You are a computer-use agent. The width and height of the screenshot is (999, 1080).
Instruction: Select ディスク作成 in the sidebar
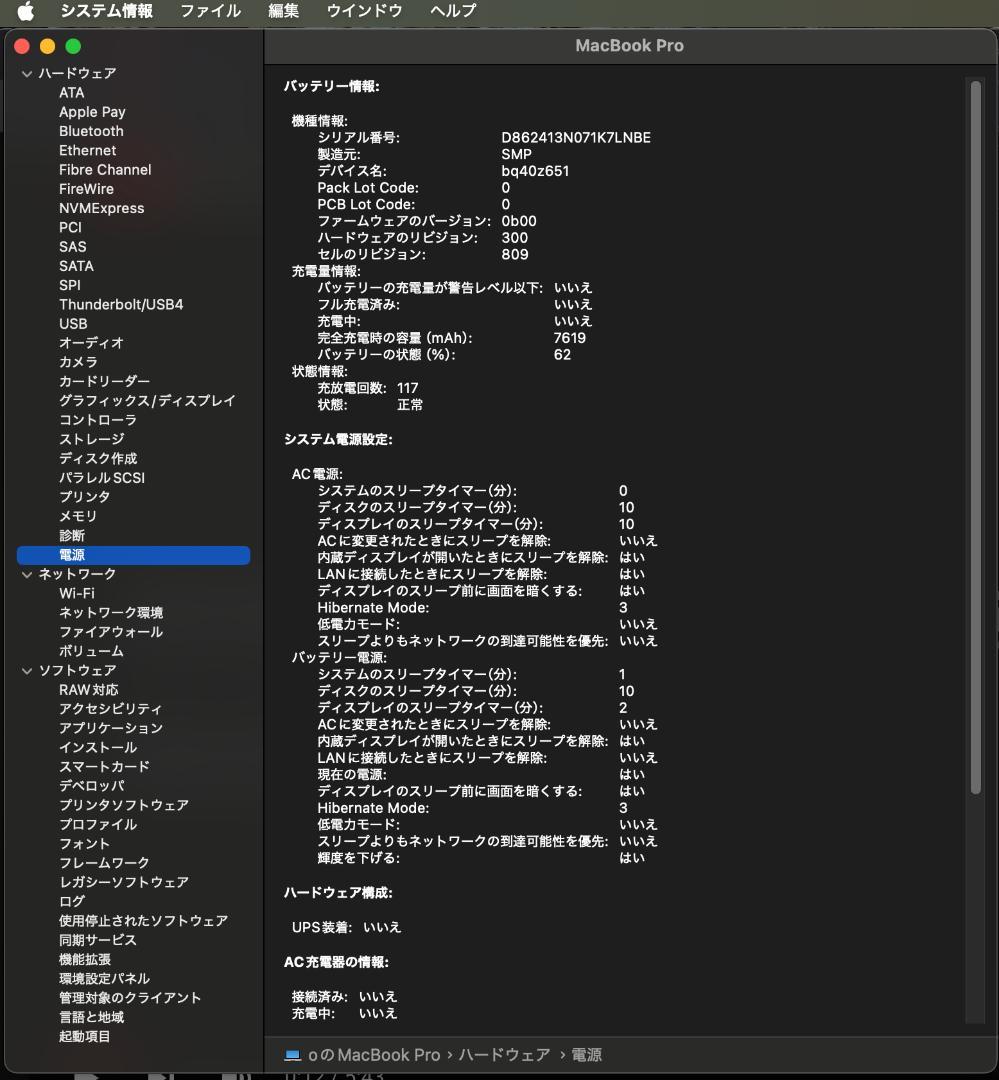click(98, 459)
